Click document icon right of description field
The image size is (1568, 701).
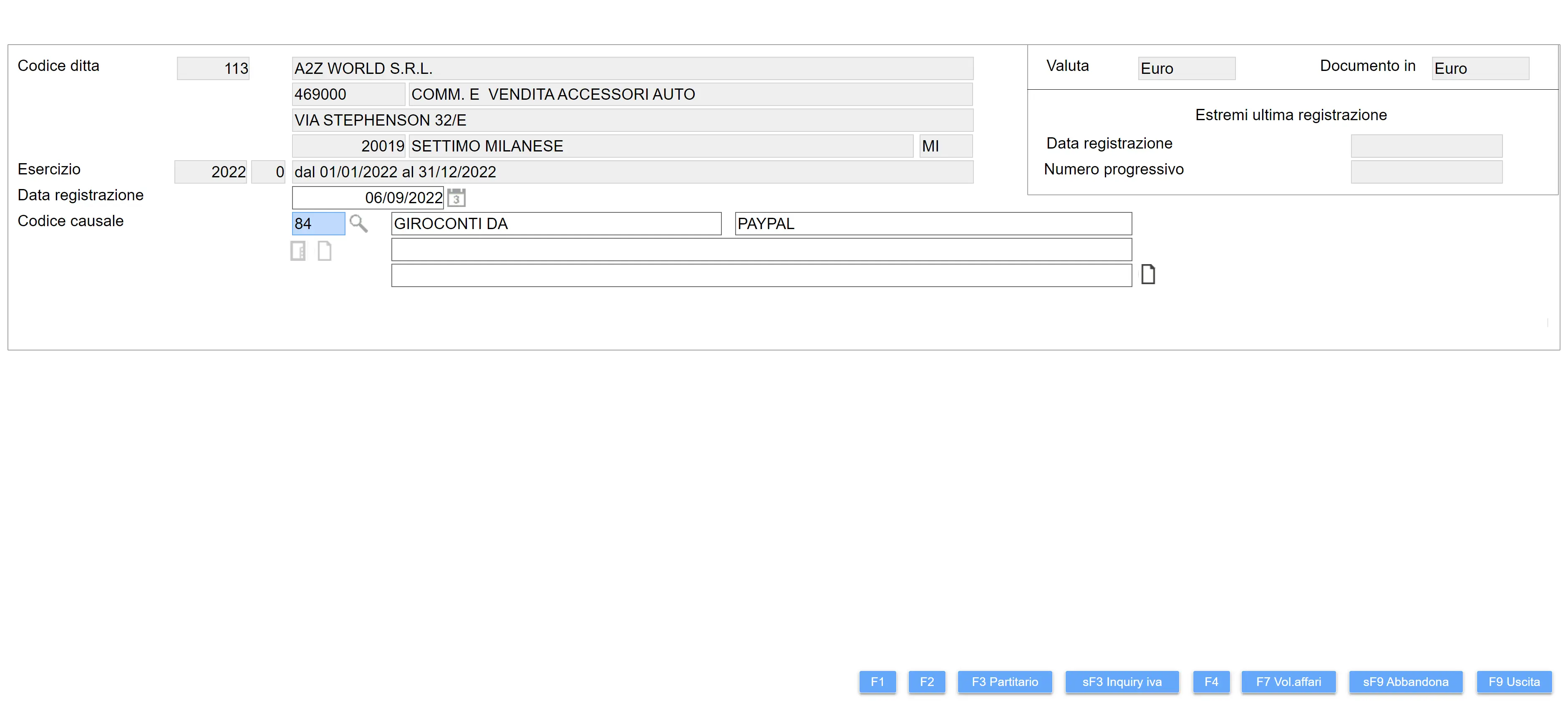(1147, 275)
